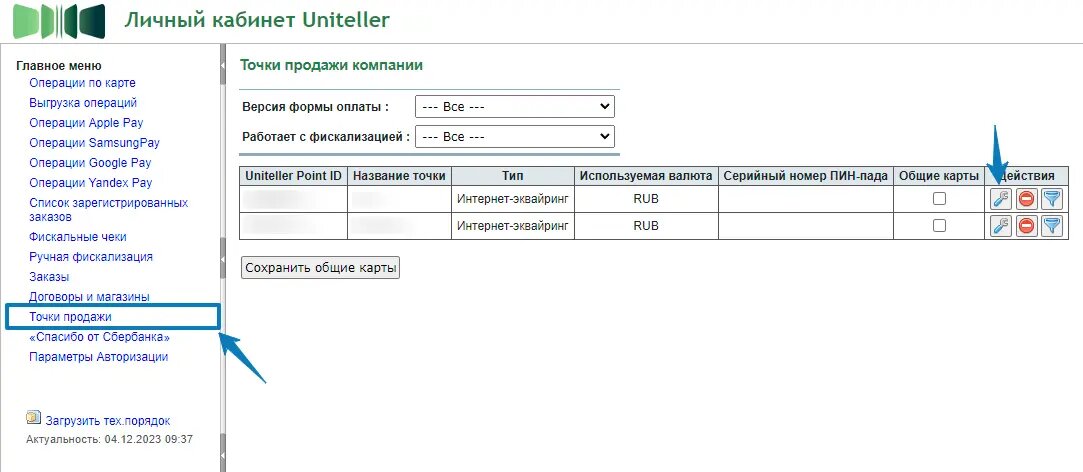Click the Общие карты column header

coord(939,176)
